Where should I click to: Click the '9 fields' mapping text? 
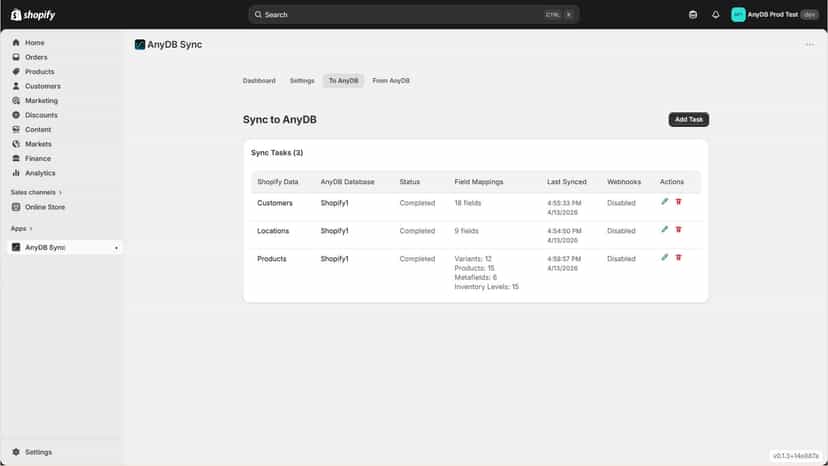tap(466, 231)
